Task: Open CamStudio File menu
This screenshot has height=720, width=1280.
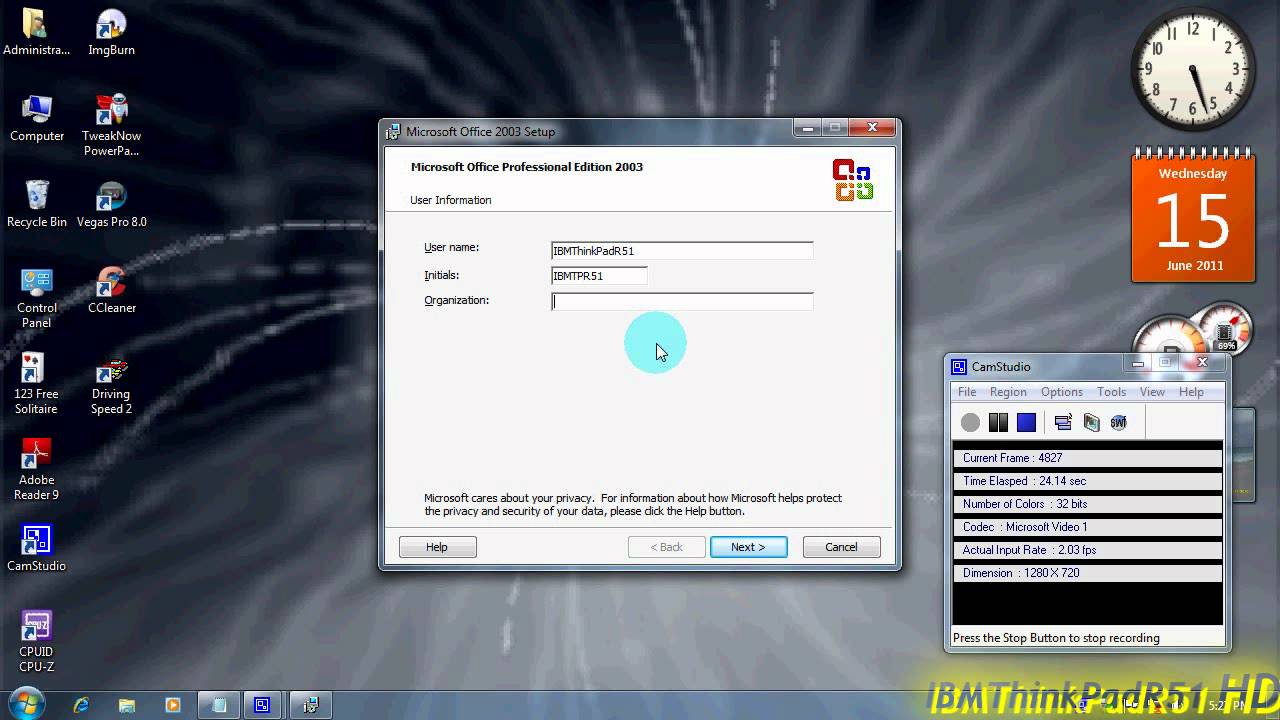Action: 967,392
